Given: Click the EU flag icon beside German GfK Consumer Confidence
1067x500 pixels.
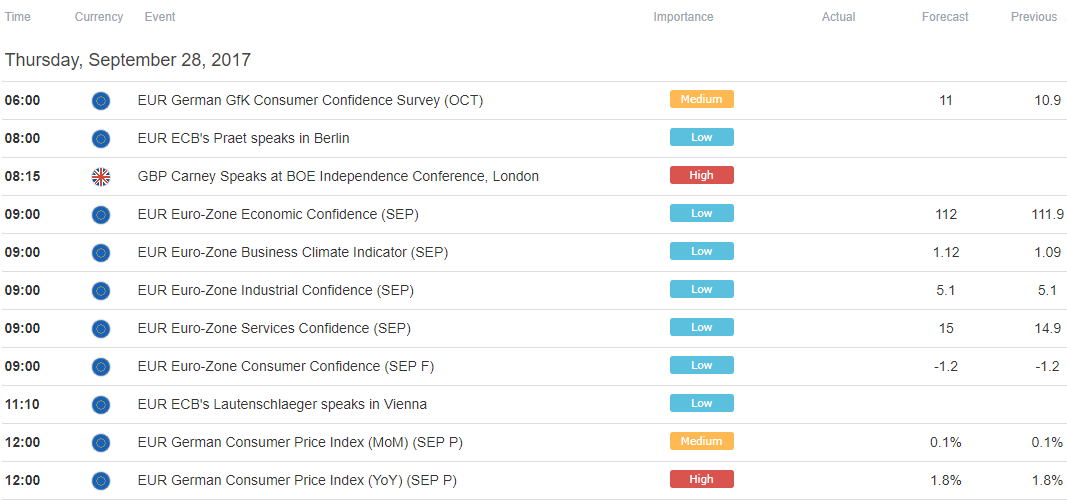Looking at the screenshot, I should pos(101,101).
